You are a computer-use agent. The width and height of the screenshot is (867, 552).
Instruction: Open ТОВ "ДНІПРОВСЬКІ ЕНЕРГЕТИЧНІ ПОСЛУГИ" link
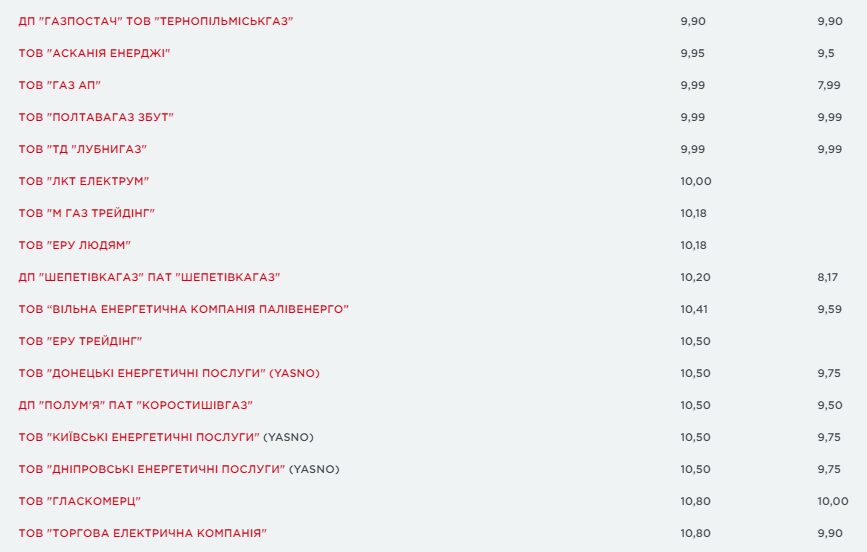[x=152, y=470]
